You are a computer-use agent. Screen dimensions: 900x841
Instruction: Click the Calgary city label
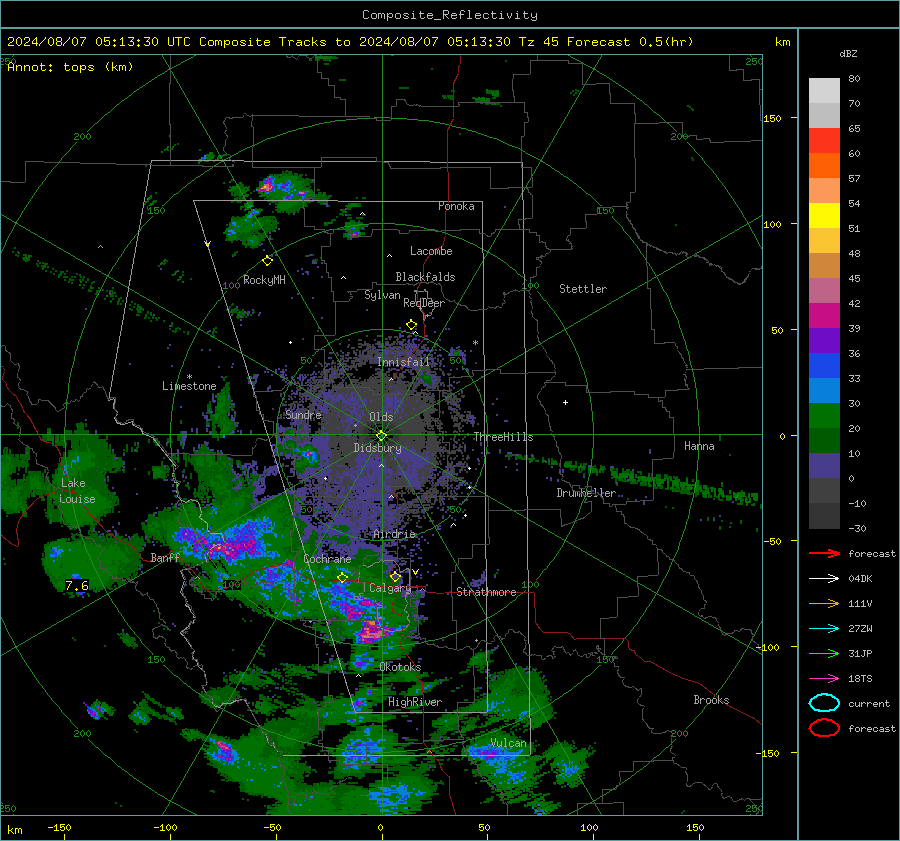point(390,588)
